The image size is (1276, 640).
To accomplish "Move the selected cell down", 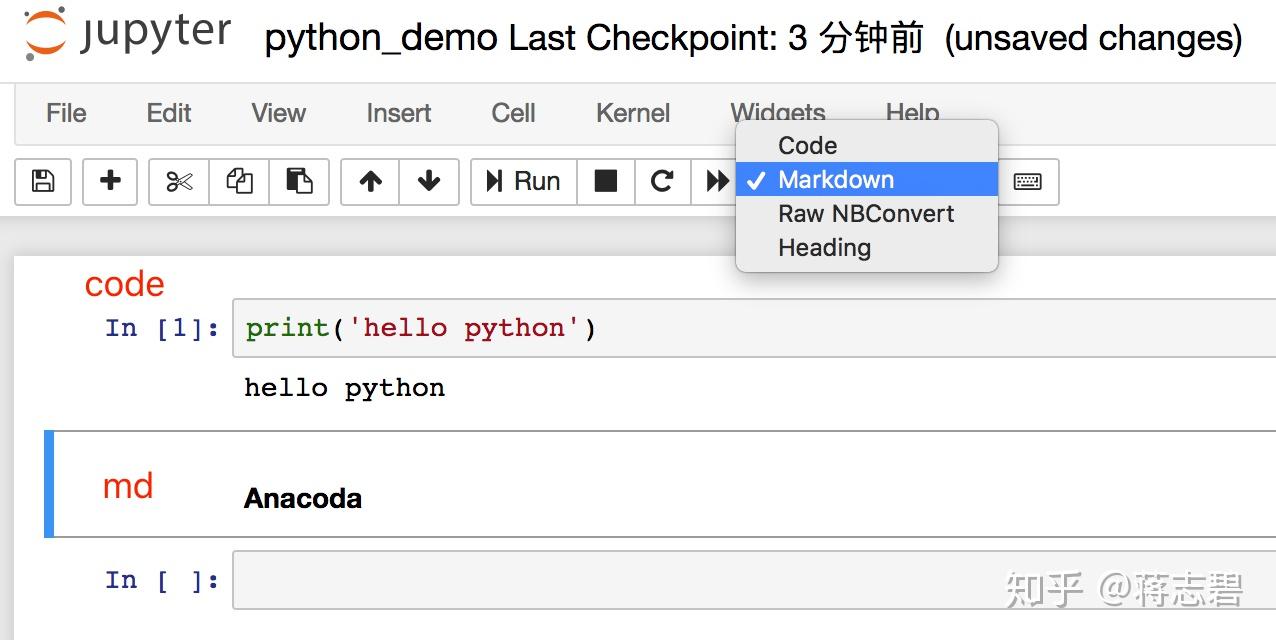I will tap(428, 182).
